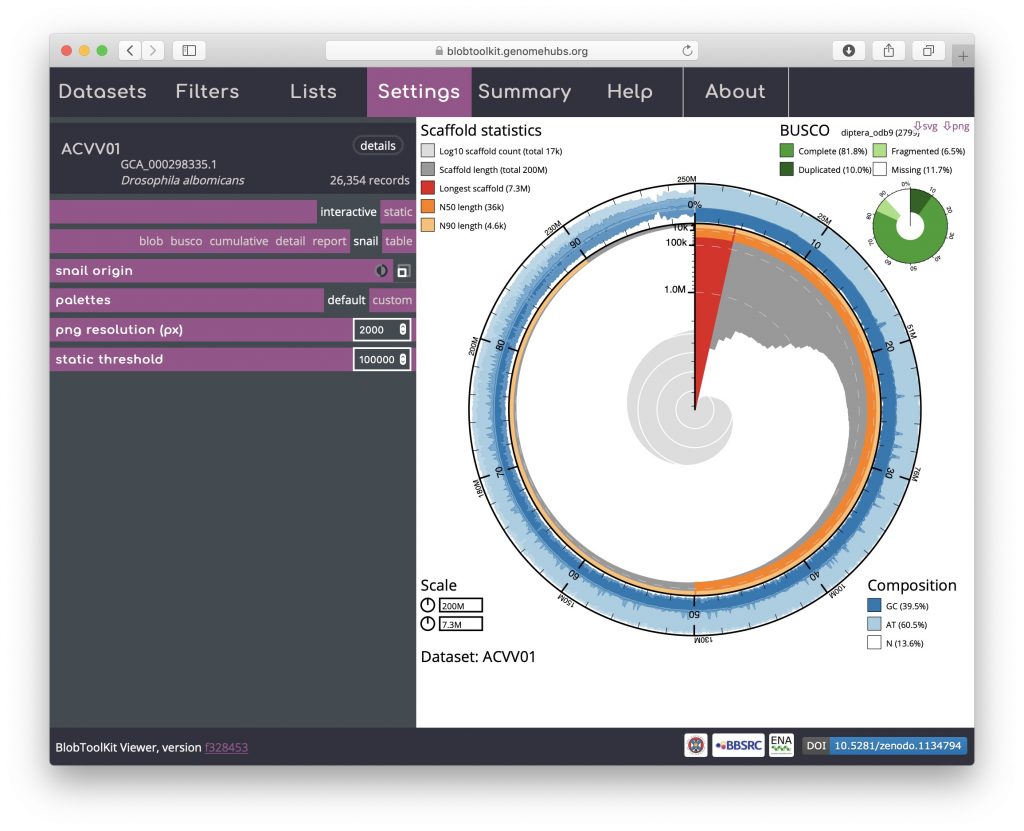
Task: Click the GC composition color swatch
Action: [x=874, y=606]
